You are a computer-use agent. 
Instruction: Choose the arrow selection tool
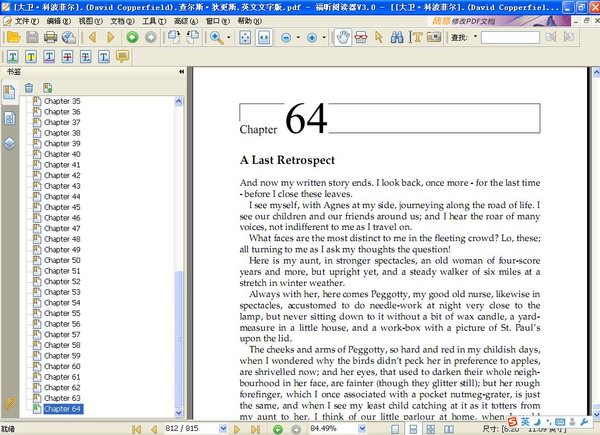(x=379, y=37)
